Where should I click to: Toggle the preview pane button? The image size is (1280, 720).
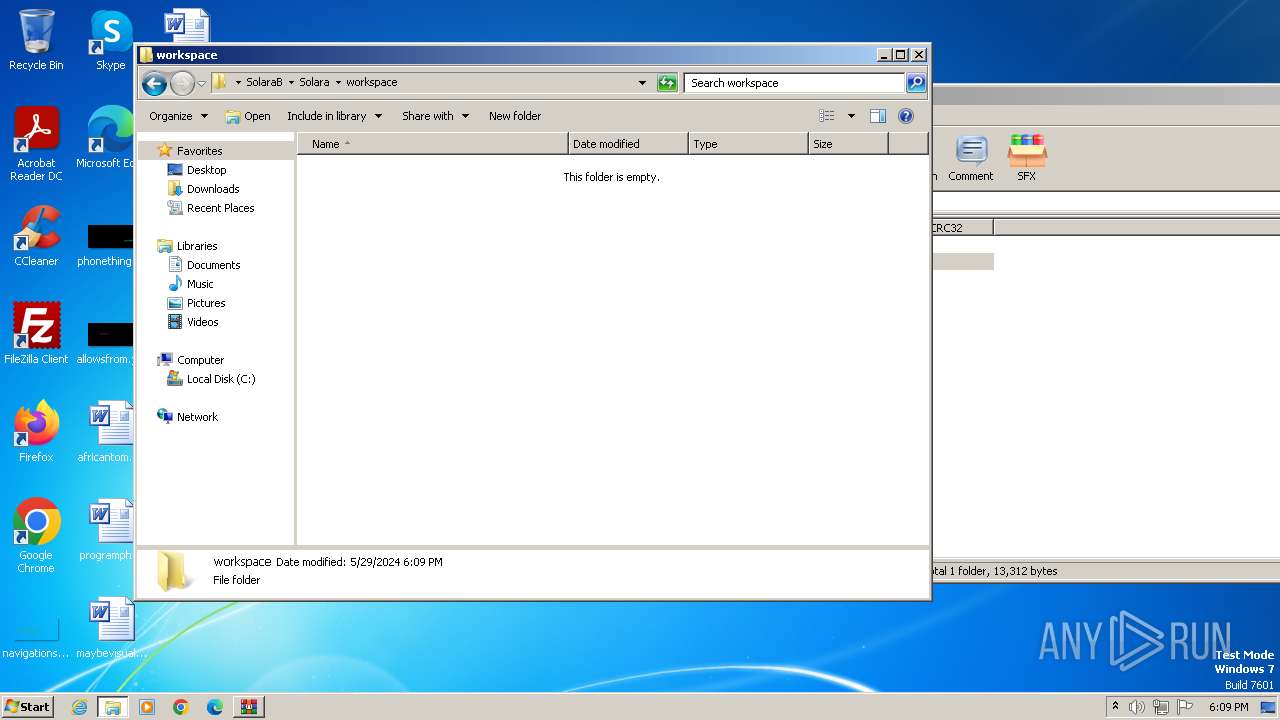[x=878, y=116]
